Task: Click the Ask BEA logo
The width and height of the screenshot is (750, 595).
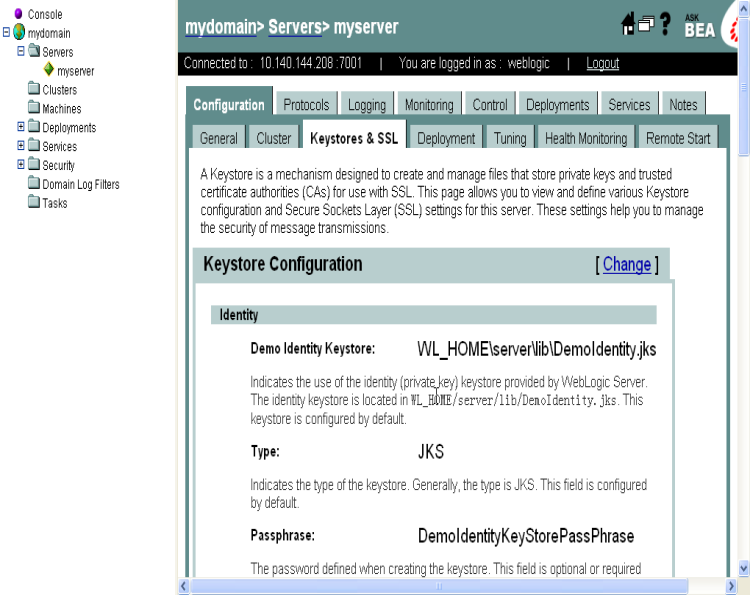Action: pos(699,26)
